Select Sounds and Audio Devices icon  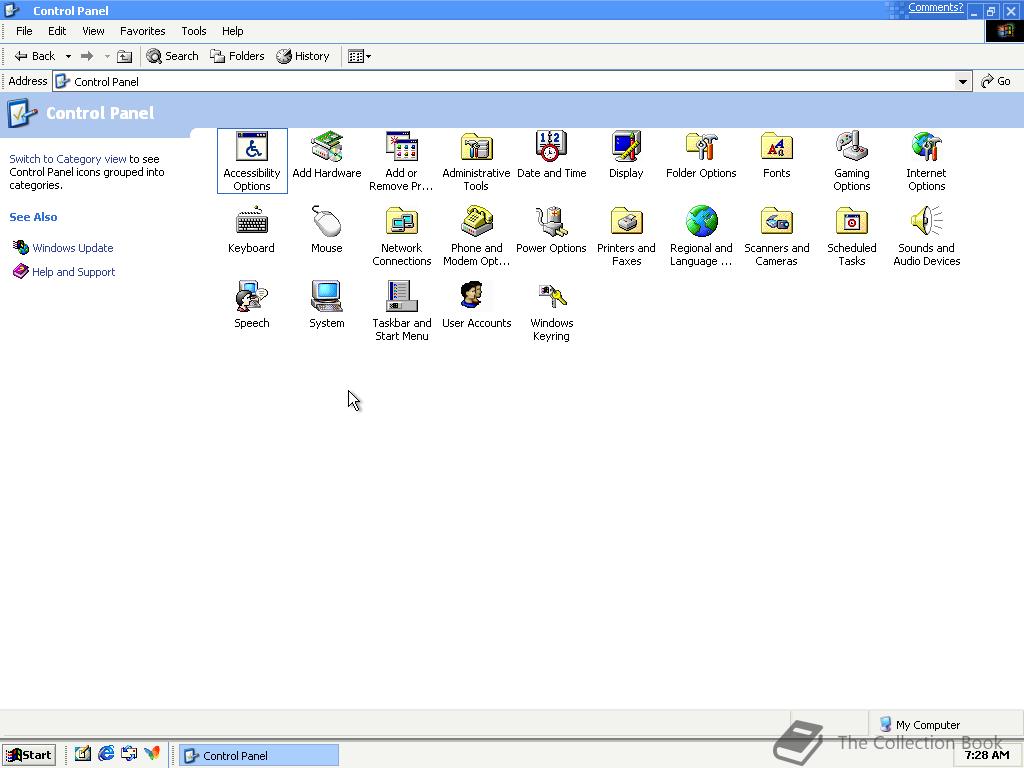pyautogui.click(x=926, y=236)
